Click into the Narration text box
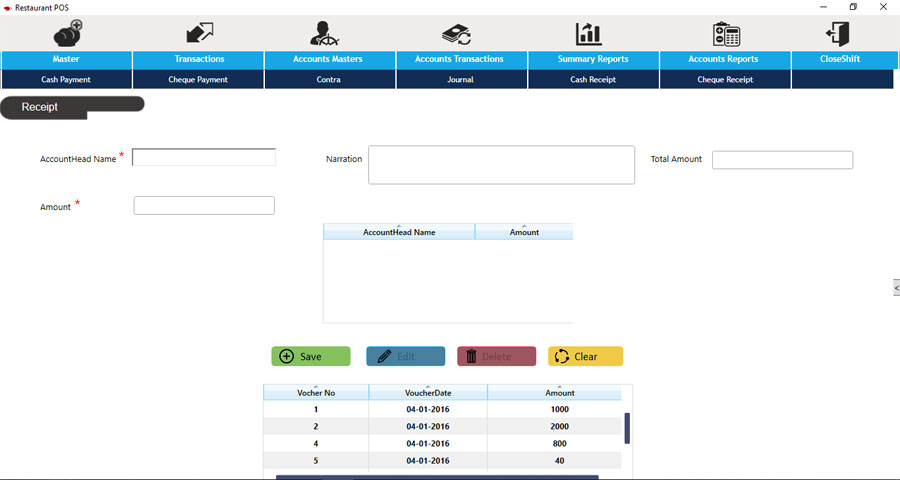Viewport: 900px width, 480px height. pyautogui.click(x=501, y=165)
